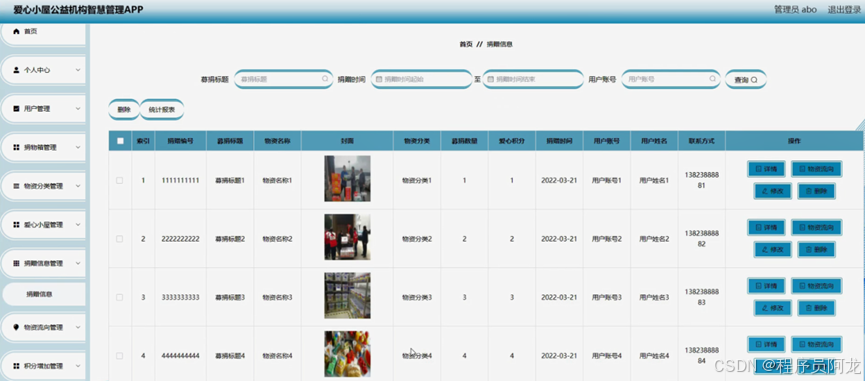Expand the 积分增加管理 menu chevron

78,366
